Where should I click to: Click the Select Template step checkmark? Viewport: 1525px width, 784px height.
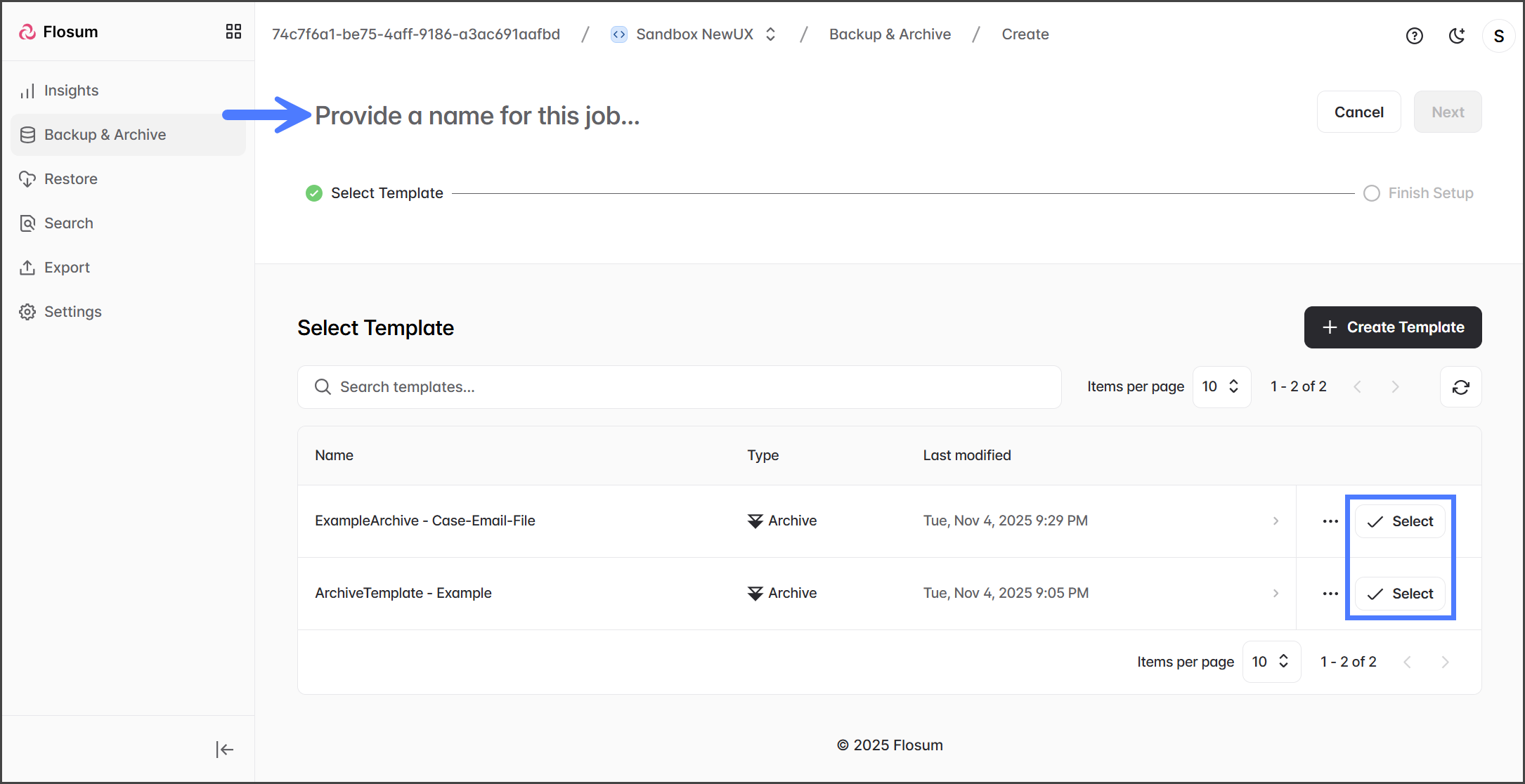[x=314, y=193]
